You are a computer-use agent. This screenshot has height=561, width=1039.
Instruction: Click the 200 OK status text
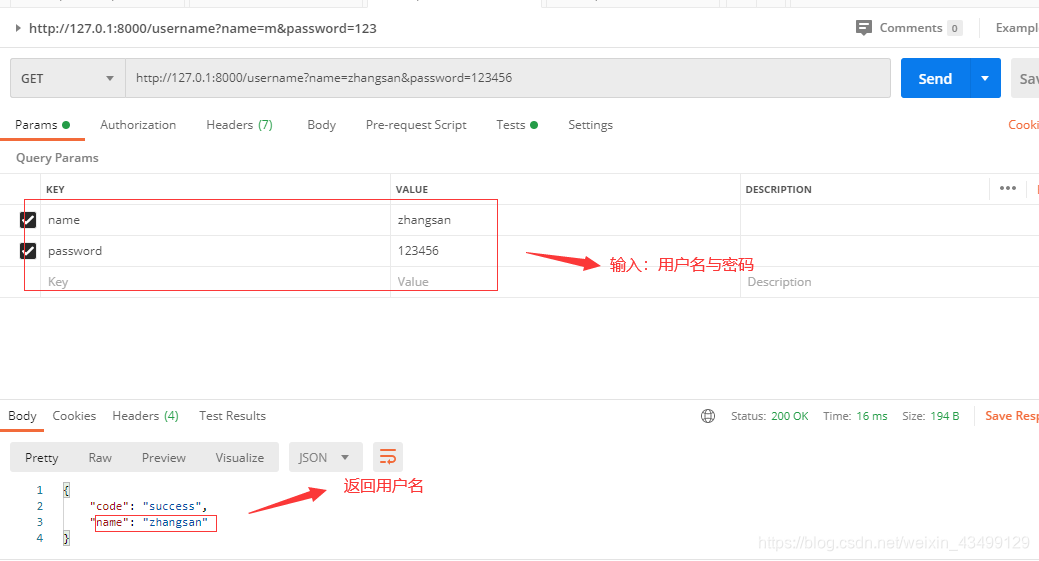tap(790, 416)
